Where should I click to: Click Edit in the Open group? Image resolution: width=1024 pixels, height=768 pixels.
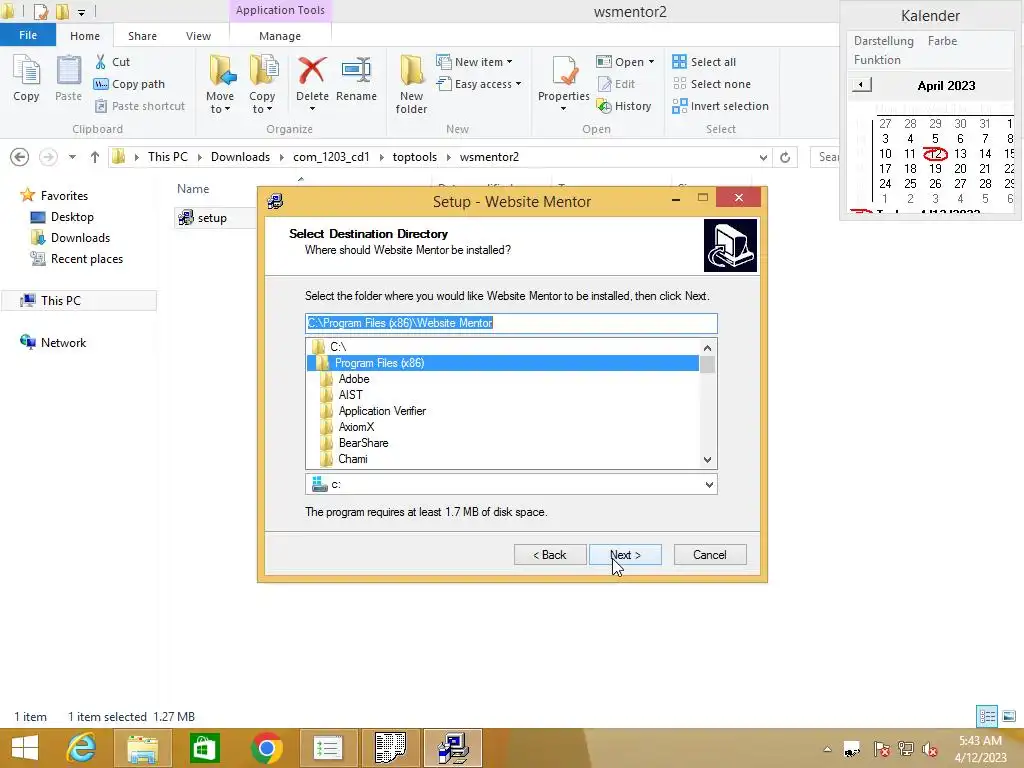[616, 84]
